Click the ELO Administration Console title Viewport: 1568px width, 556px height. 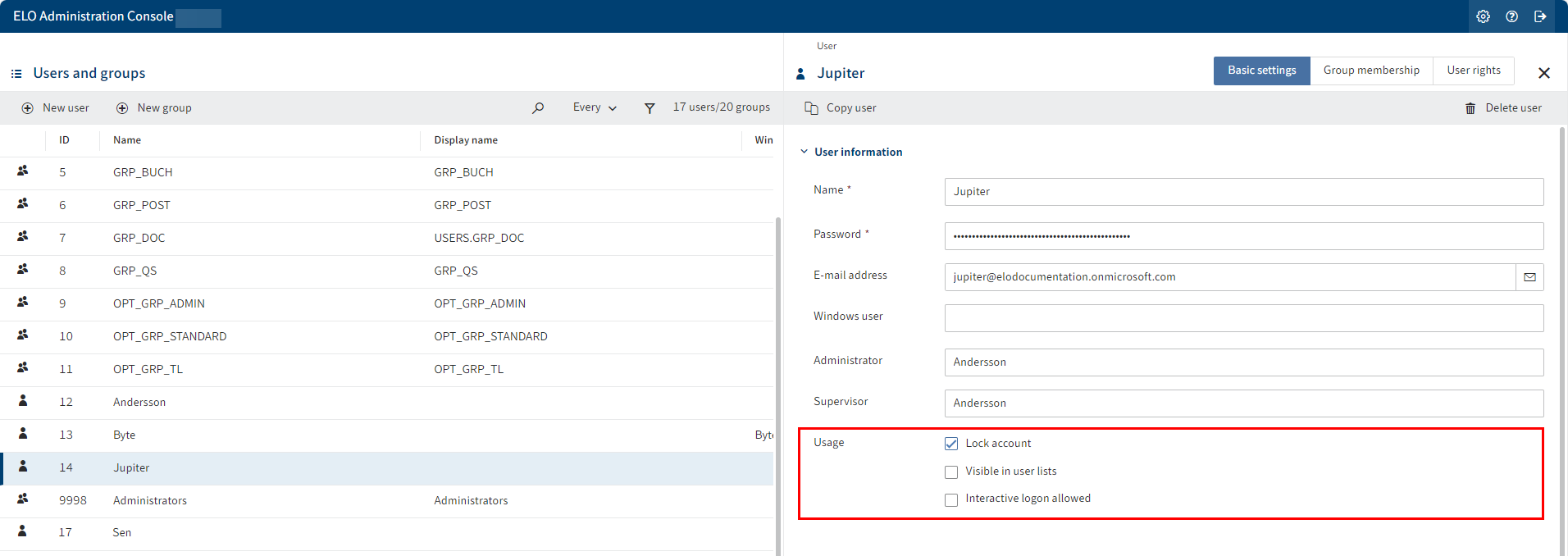93,16
